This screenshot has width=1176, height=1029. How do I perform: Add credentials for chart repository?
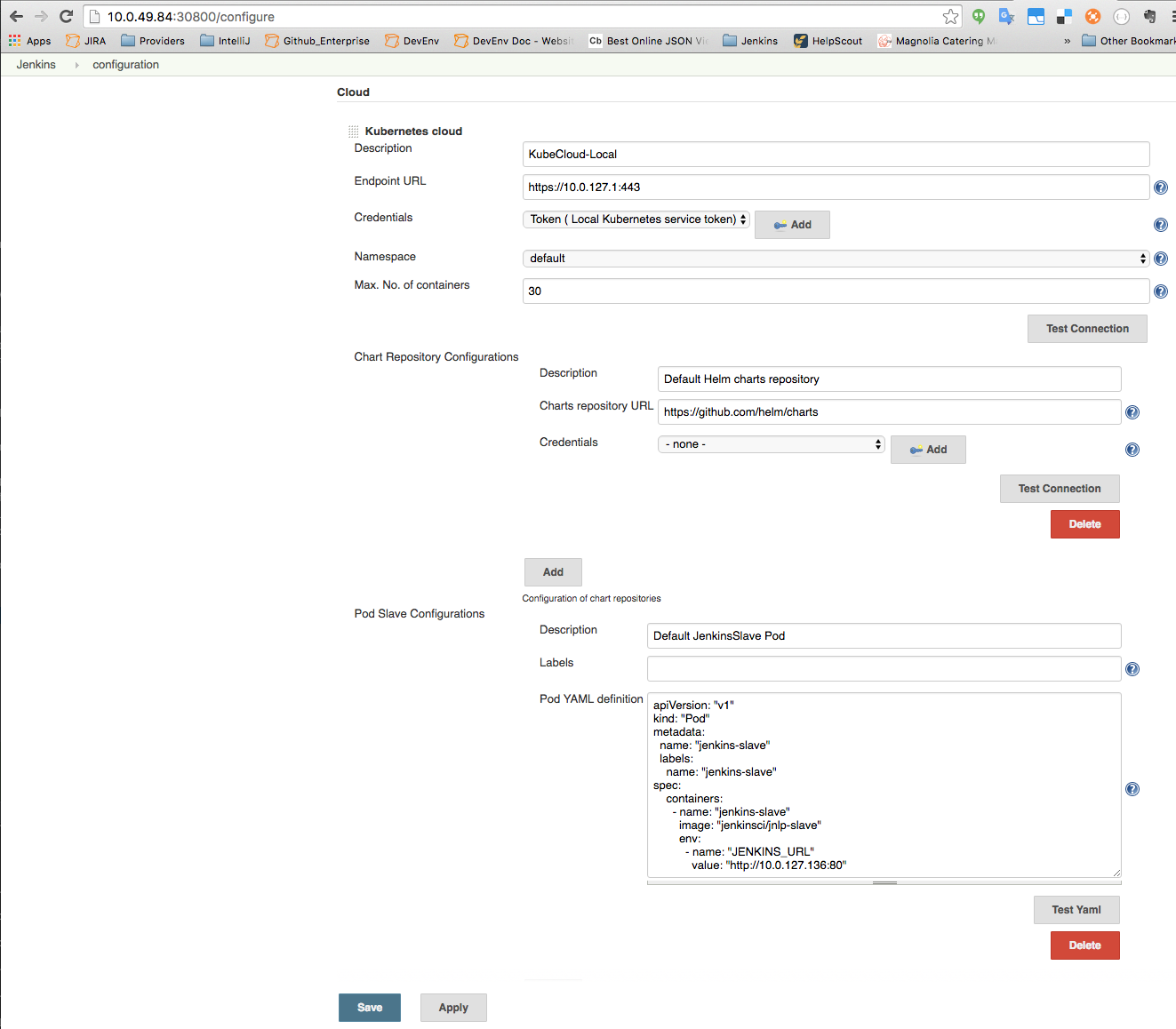pyautogui.click(x=928, y=450)
